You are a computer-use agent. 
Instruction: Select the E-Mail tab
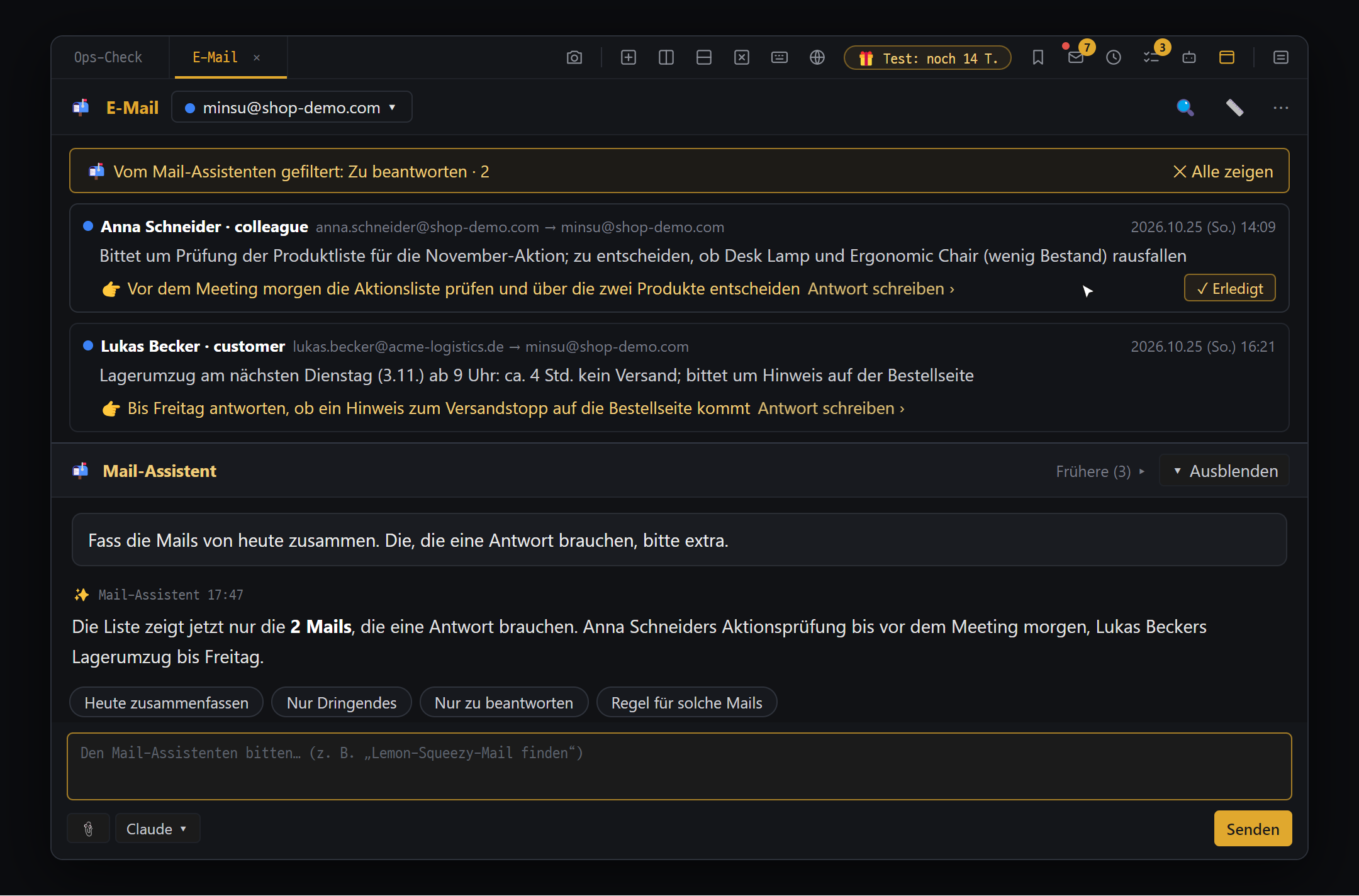point(215,57)
